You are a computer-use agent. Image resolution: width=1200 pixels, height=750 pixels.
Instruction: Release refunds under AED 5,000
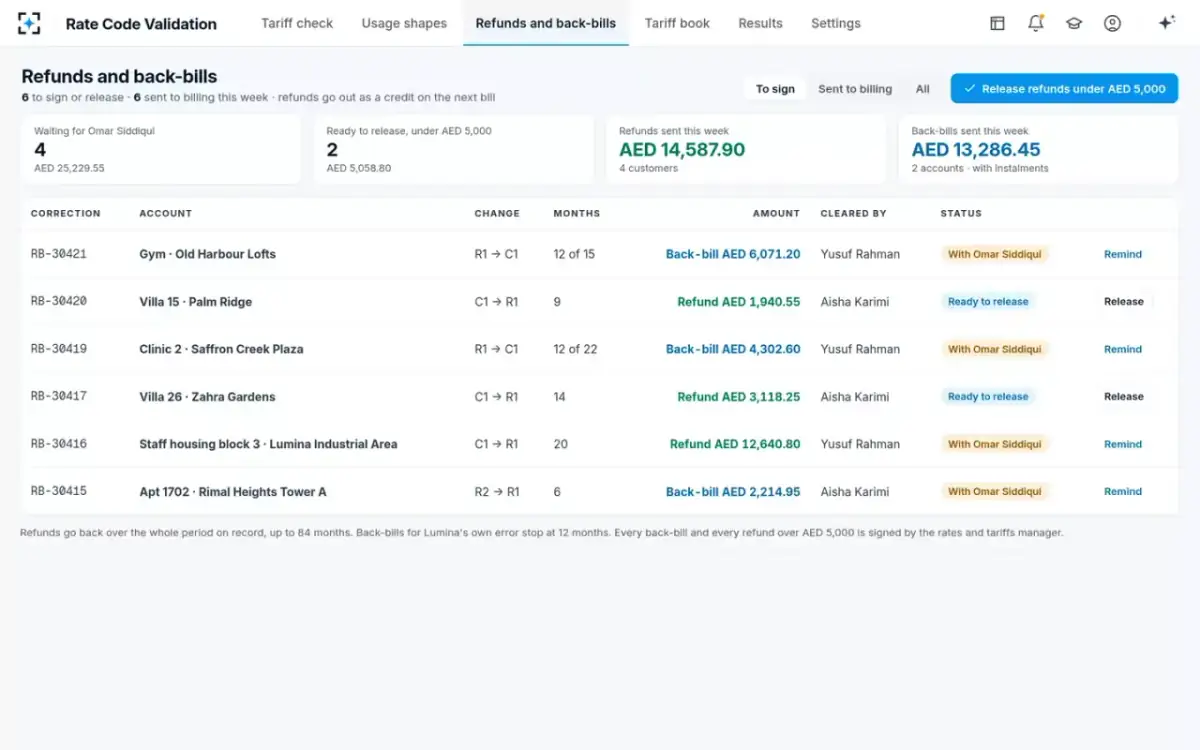point(1064,89)
